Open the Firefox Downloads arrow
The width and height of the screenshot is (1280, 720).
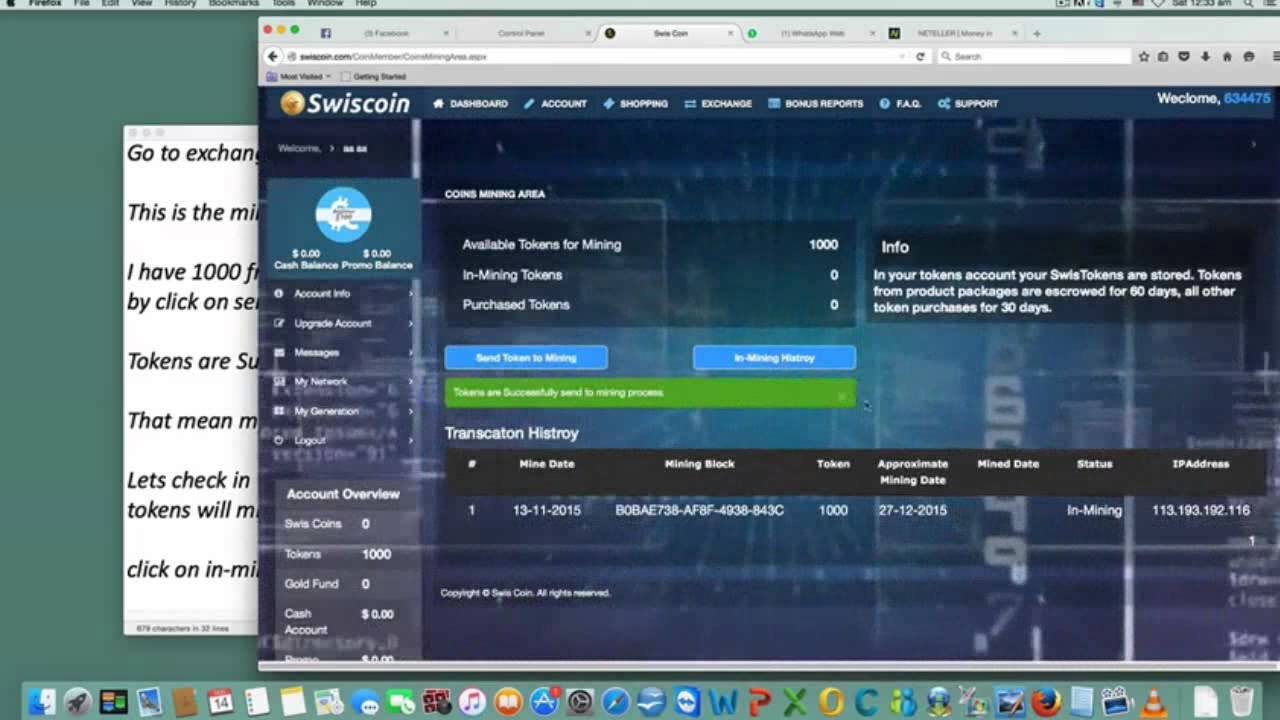1206,57
